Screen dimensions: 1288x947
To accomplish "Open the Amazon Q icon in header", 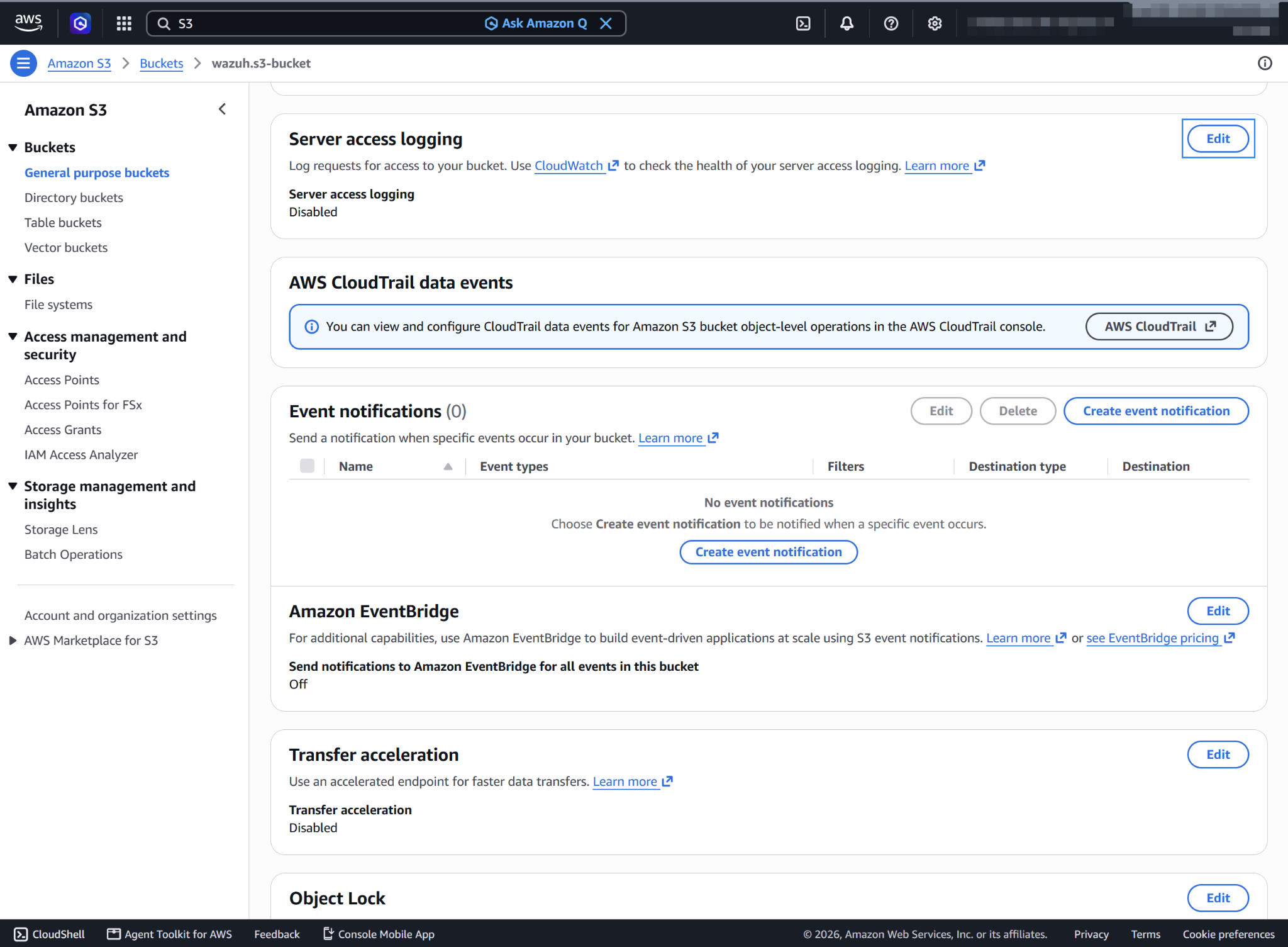I will (x=80, y=23).
